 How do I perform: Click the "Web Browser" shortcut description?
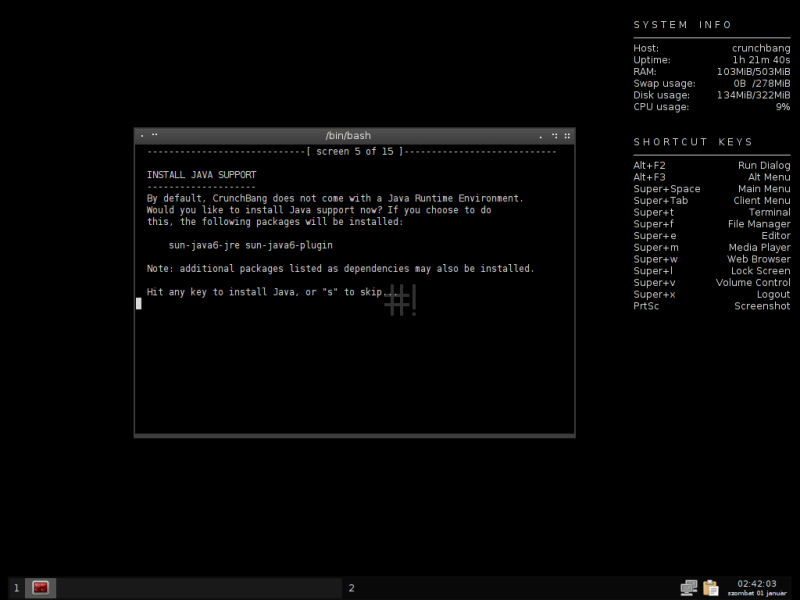pyautogui.click(x=759, y=259)
